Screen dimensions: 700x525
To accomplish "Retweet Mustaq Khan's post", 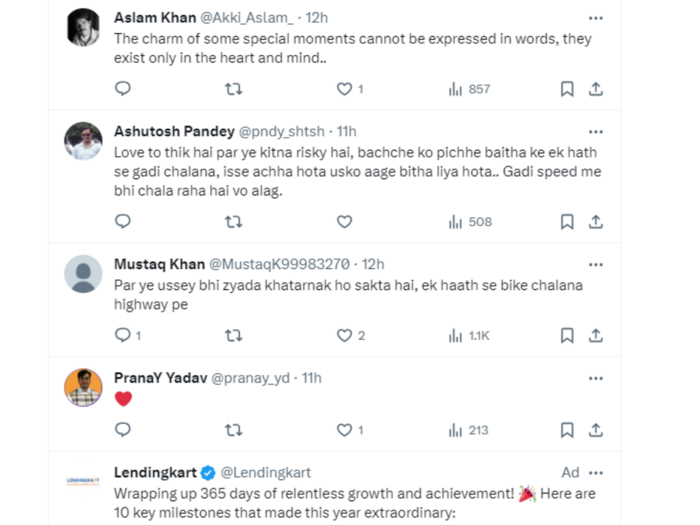I will tap(233, 335).
